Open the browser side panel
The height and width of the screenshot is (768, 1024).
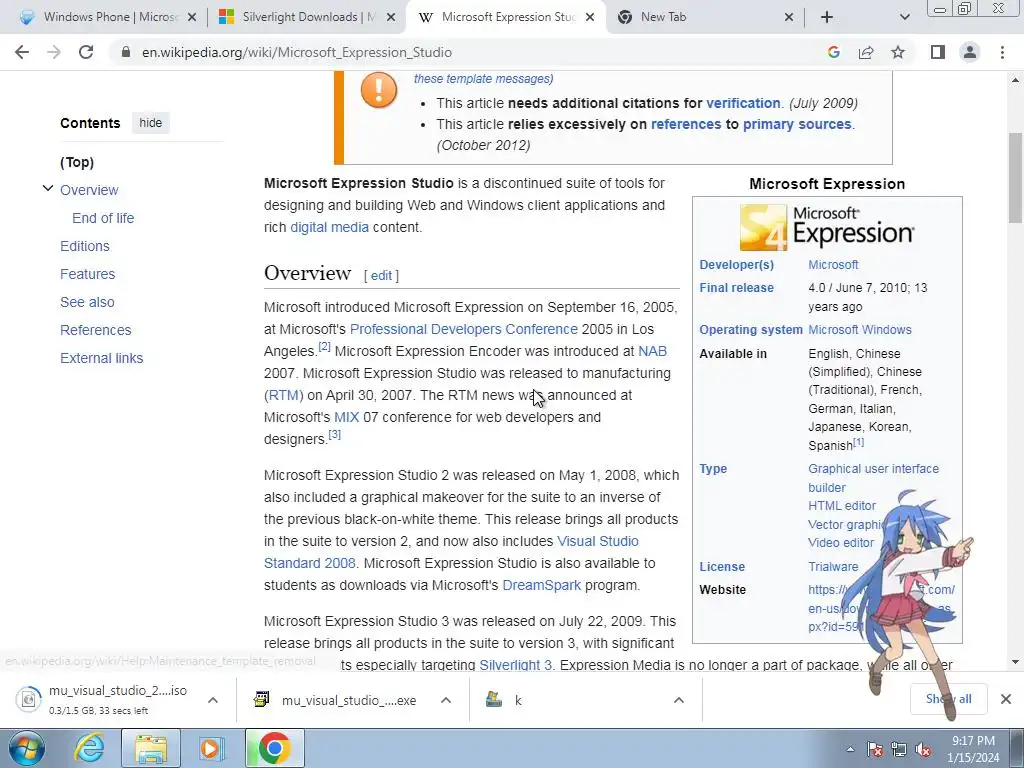tap(938, 52)
